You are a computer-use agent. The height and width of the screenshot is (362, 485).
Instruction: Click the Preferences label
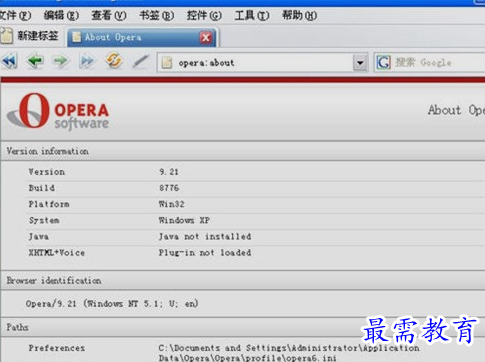[x=57, y=348]
